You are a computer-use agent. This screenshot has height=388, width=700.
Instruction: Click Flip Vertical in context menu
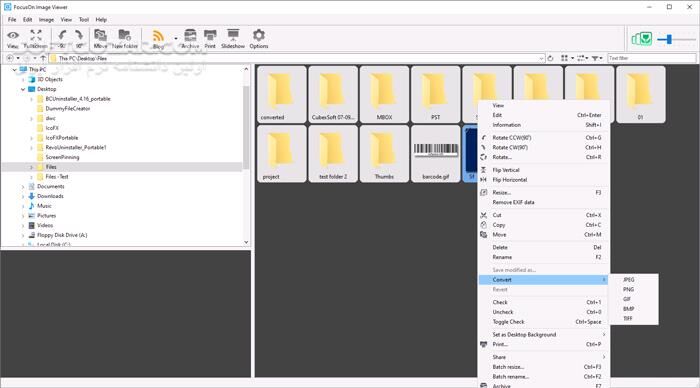pos(544,170)
